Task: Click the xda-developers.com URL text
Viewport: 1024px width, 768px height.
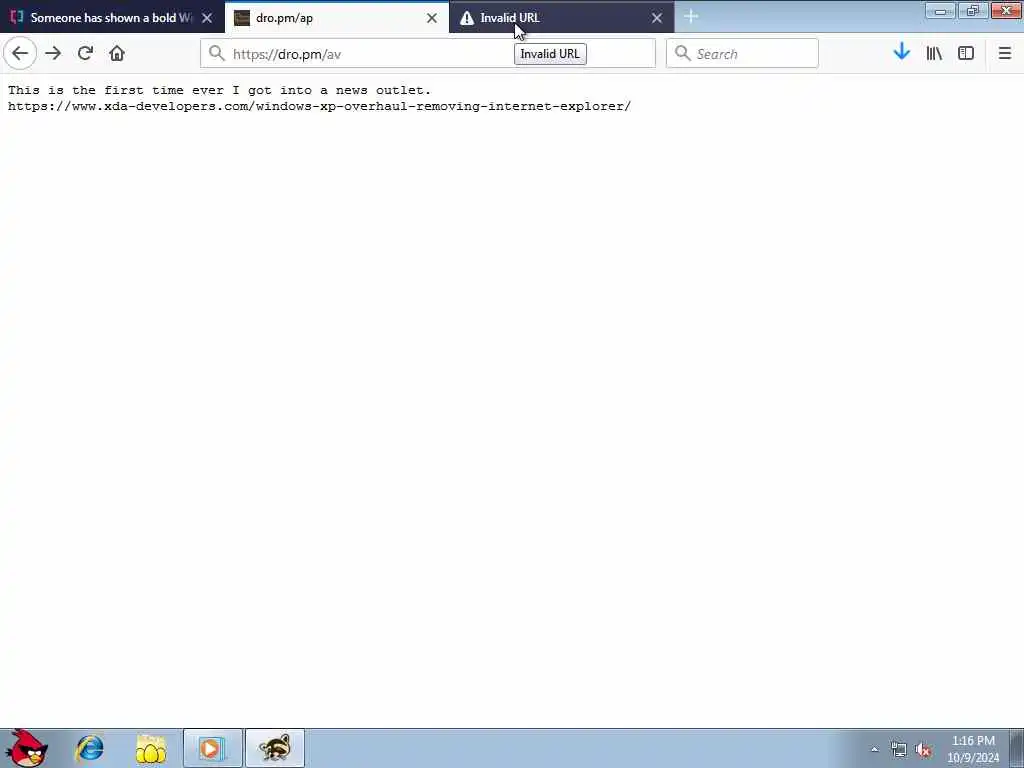Action: click(319, 106)
